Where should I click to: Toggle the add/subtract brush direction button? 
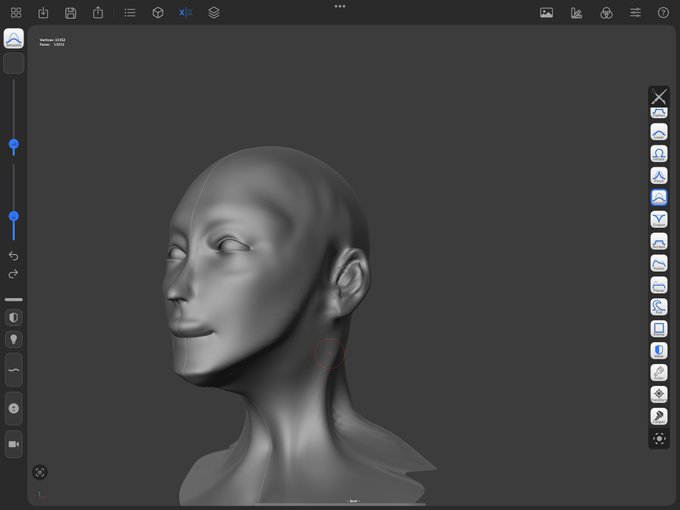point(14,409)
